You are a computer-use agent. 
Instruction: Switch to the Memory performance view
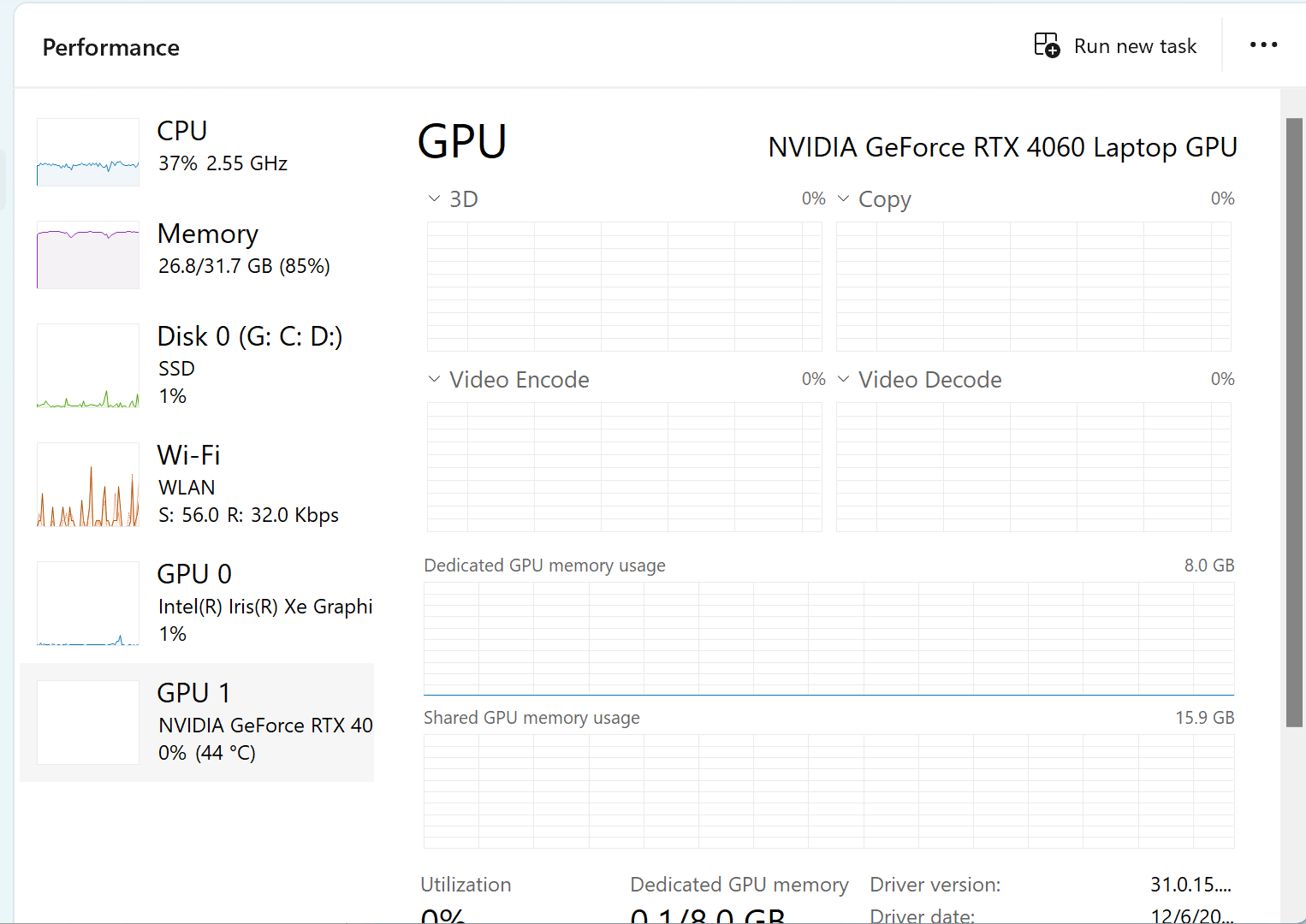208,234
